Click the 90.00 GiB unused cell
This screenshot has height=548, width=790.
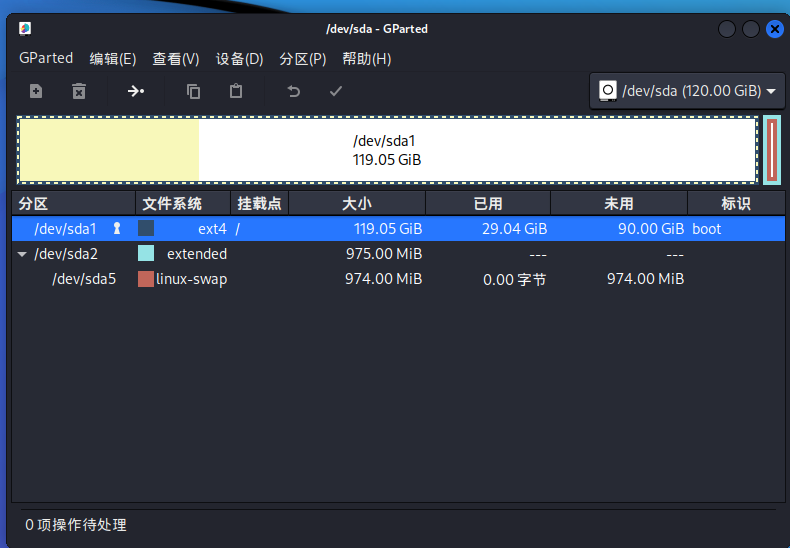coord(651,229)
